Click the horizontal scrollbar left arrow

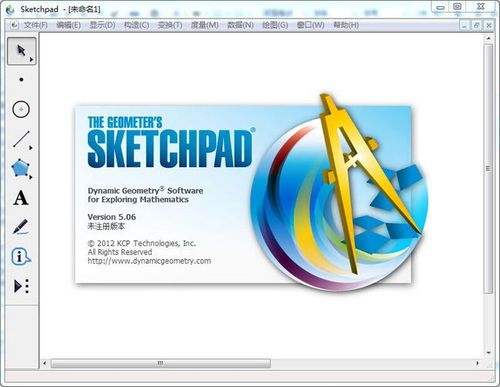[x=45, y=363]
